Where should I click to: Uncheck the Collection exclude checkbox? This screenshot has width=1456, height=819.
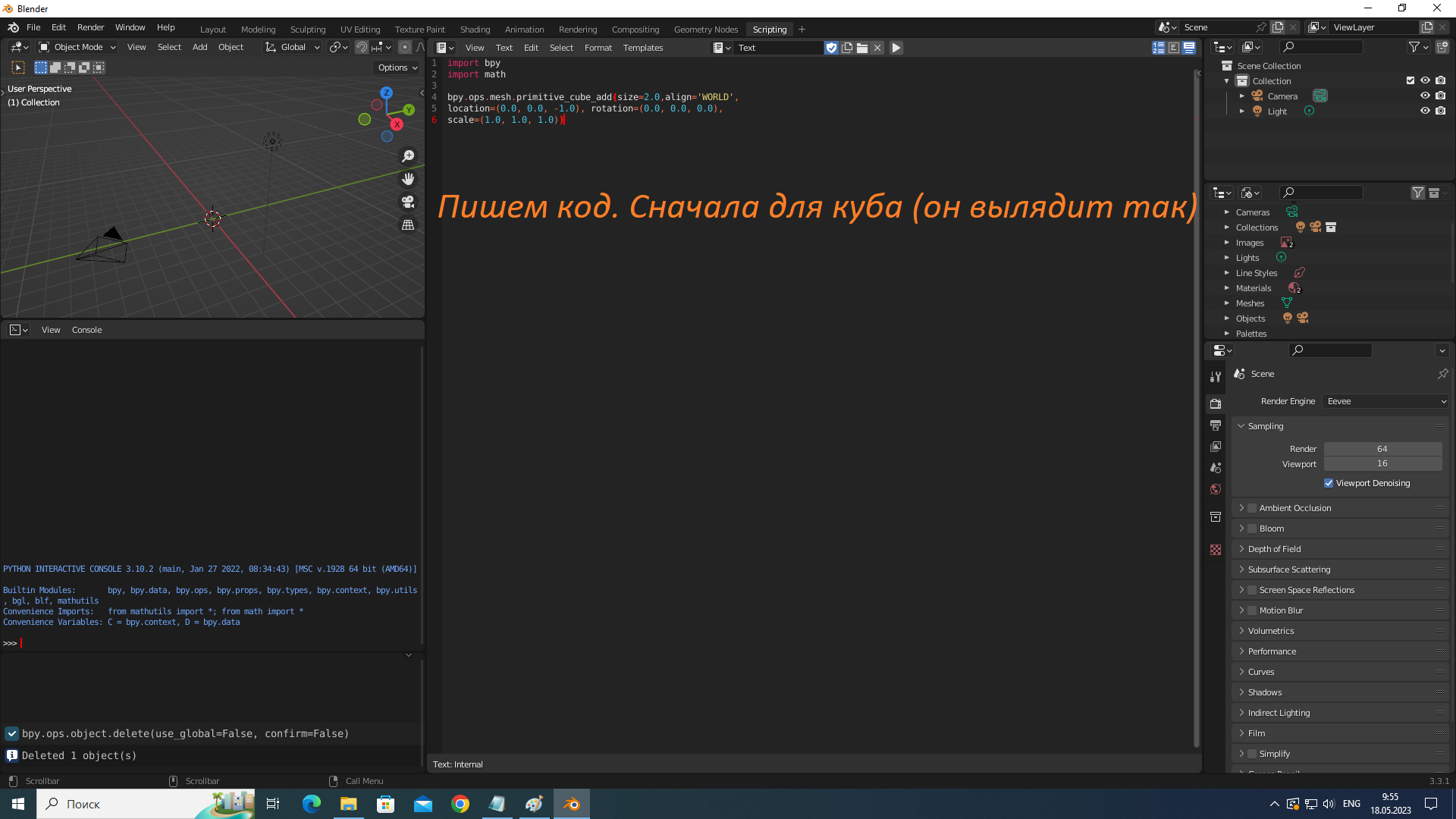[1410, 81]
